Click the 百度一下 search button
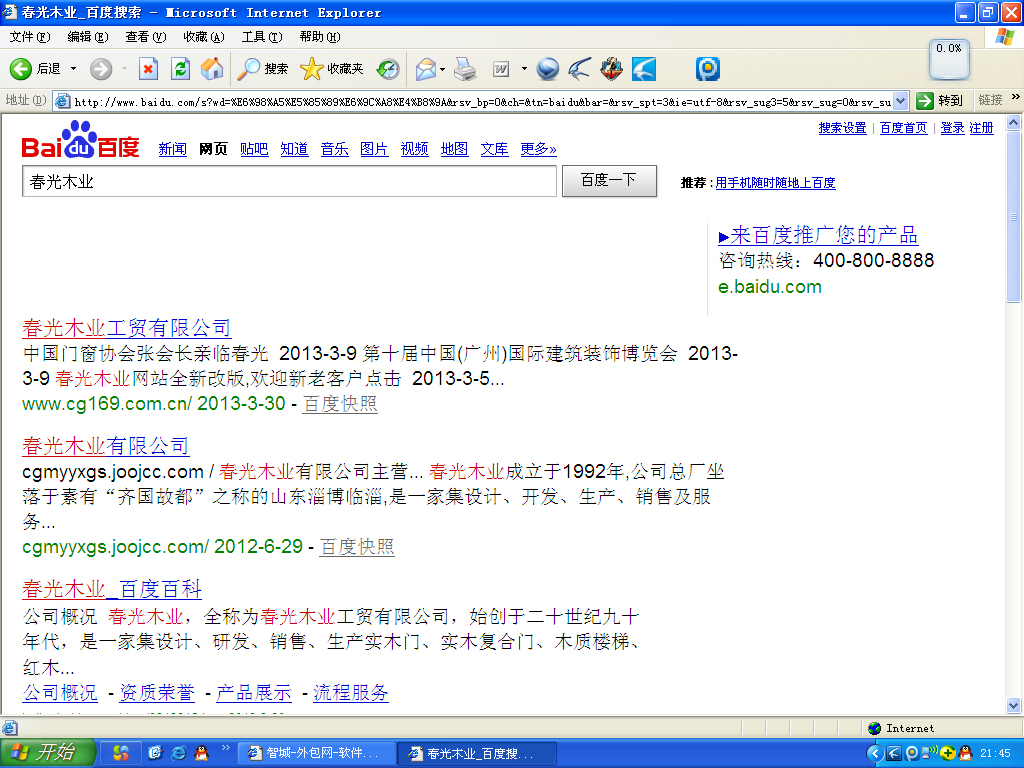Image resolution: width=1024 pixels, height=768 pixels. coord(609,180)
